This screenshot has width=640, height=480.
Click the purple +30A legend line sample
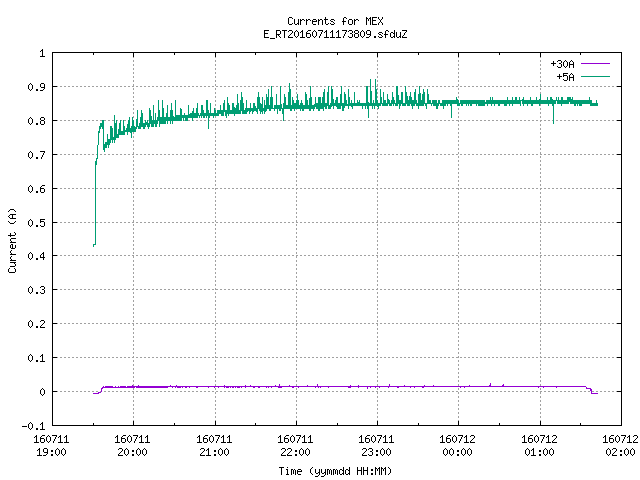pyautogui.click(x=595, y=64)
